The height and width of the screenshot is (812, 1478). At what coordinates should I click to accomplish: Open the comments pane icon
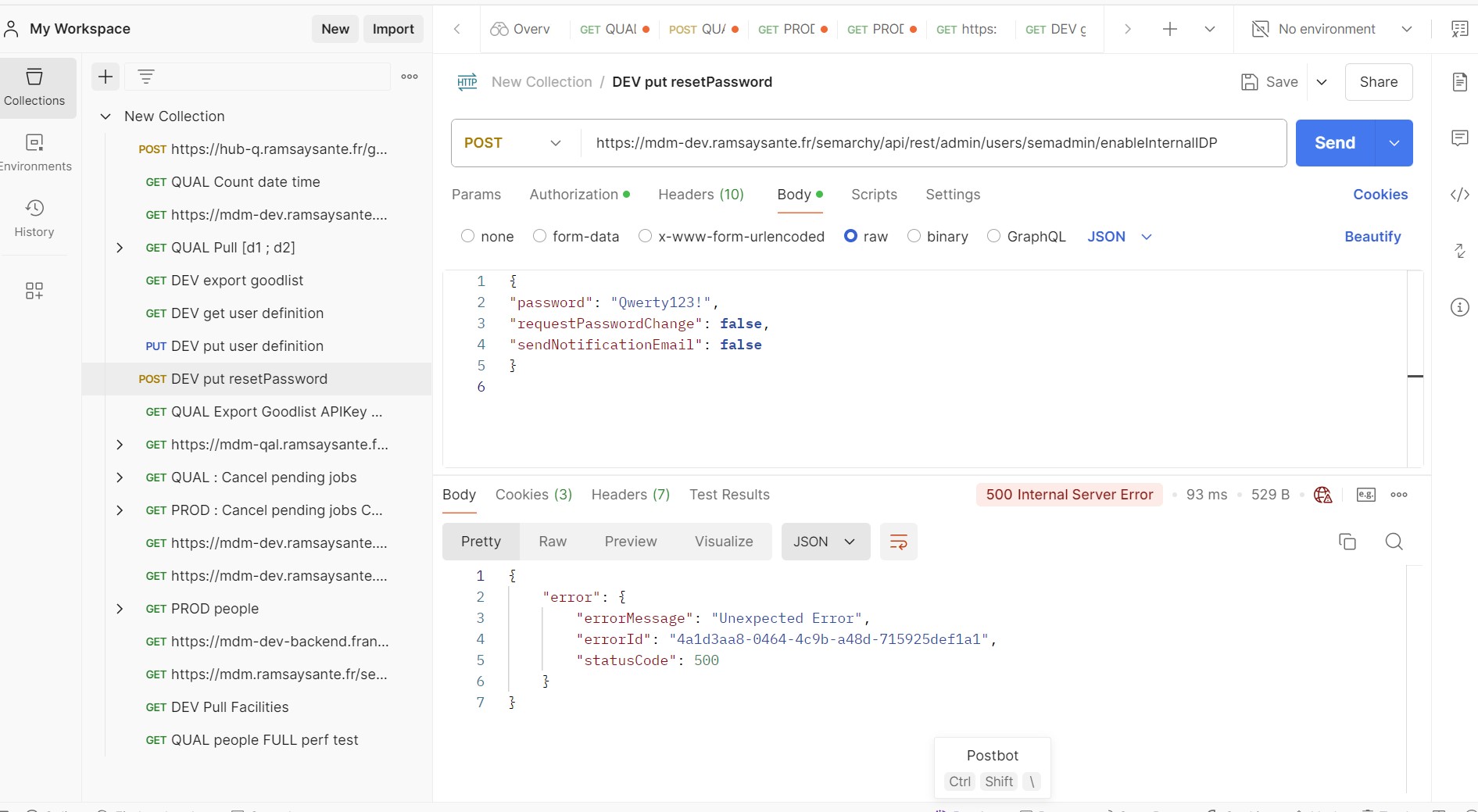[x=1459, y=138]
